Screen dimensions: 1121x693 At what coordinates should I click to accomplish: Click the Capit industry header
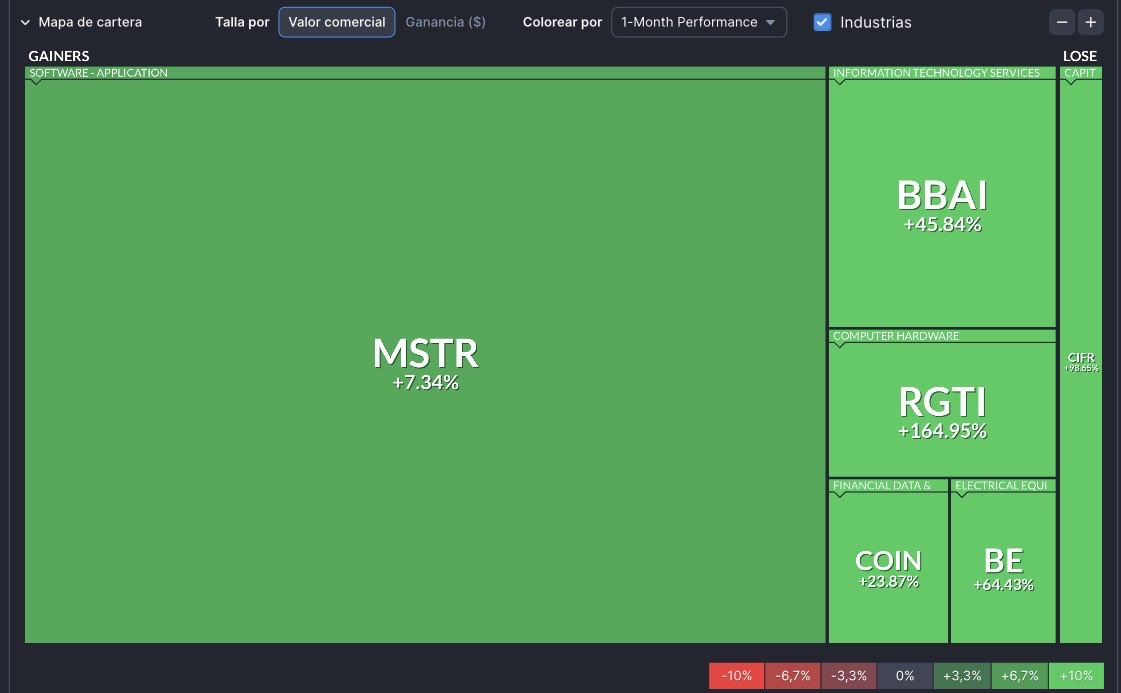1081,73
